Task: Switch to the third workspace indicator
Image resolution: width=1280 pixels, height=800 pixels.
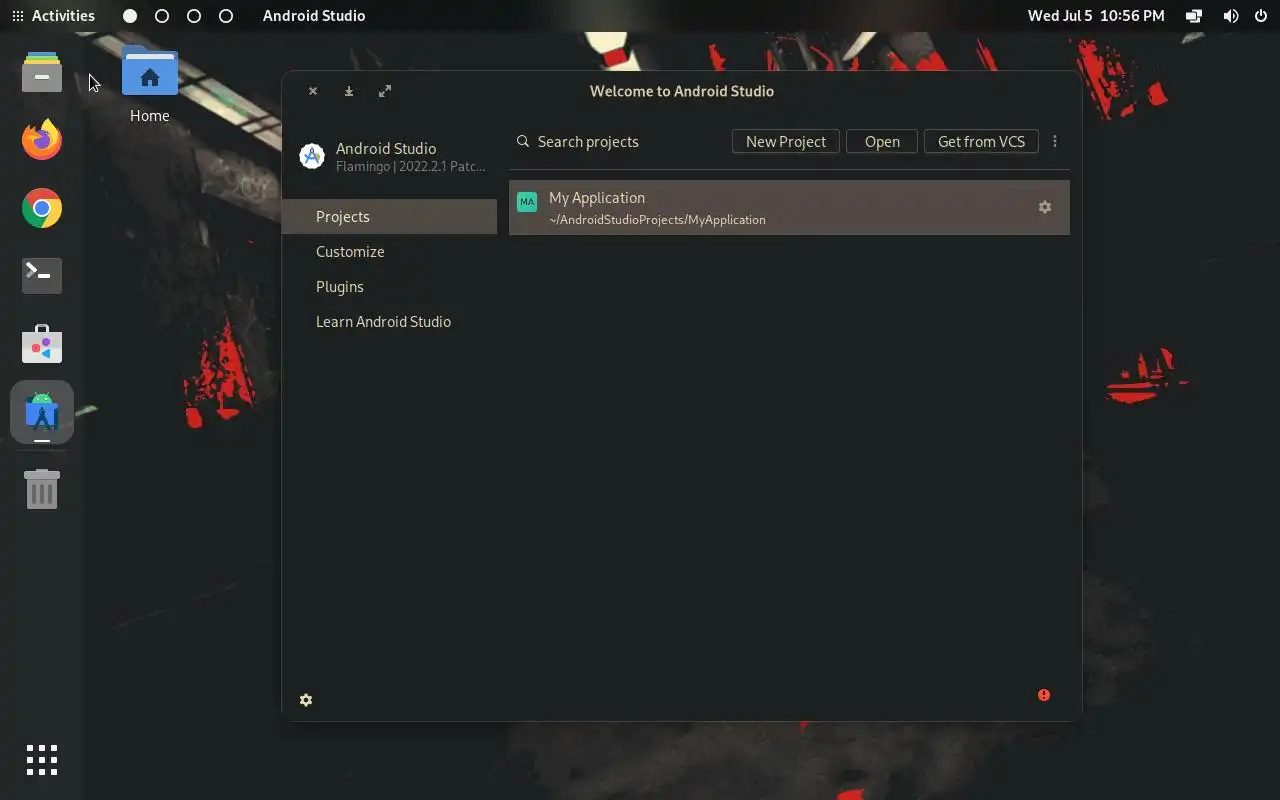Action: [x=194, y=16]
